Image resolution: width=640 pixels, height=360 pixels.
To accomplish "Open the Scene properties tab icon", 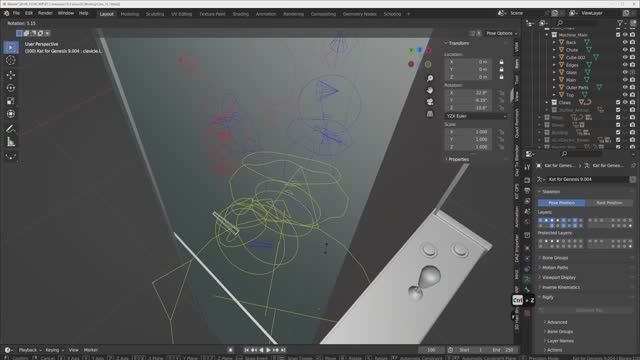I will (x=527, y=211).
